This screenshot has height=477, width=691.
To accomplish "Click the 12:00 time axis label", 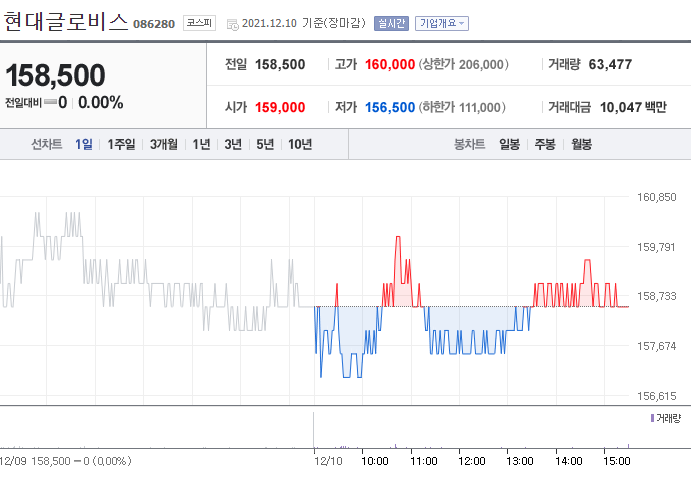I will (x=472, y=461).
